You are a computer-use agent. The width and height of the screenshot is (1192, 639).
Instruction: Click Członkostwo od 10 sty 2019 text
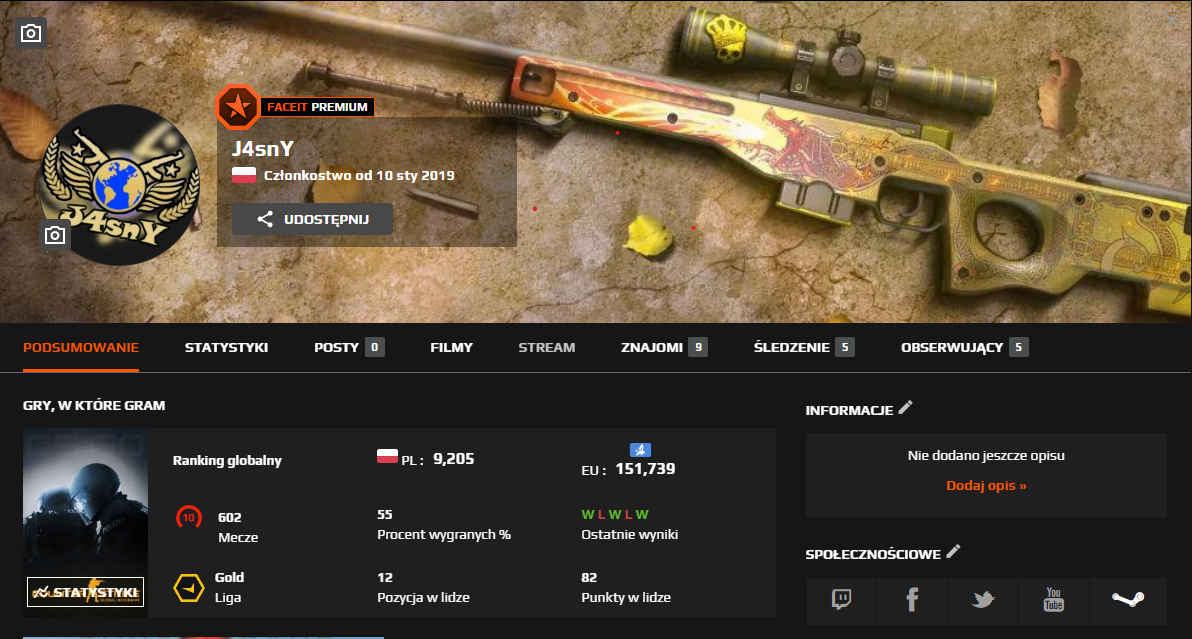click(359, 176)
